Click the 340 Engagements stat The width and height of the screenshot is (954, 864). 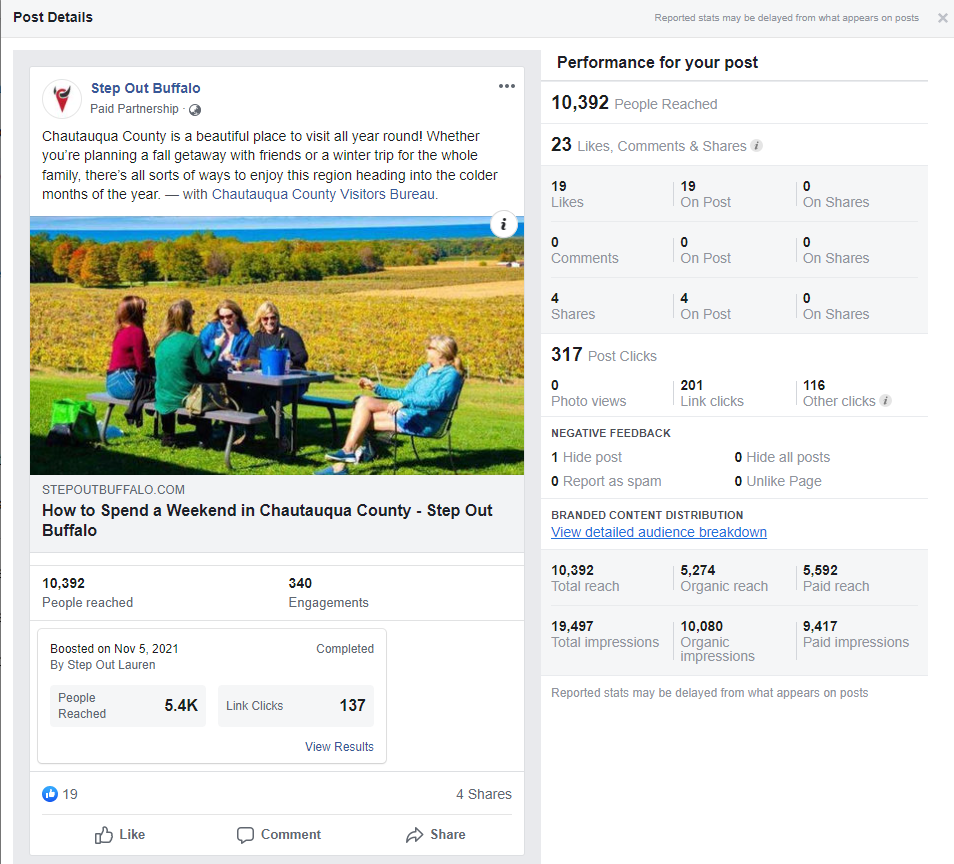coord(329,593)
